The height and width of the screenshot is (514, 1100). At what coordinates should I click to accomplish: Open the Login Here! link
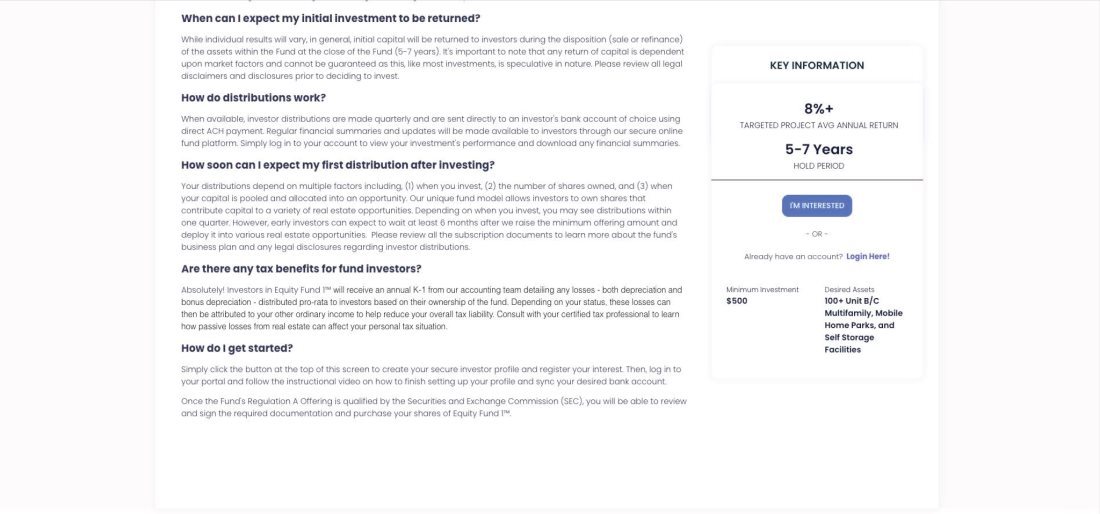coord(867,257)
